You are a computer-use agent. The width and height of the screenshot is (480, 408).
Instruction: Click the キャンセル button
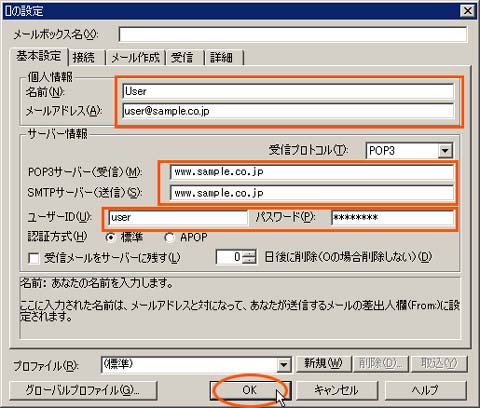pos(337,390)
